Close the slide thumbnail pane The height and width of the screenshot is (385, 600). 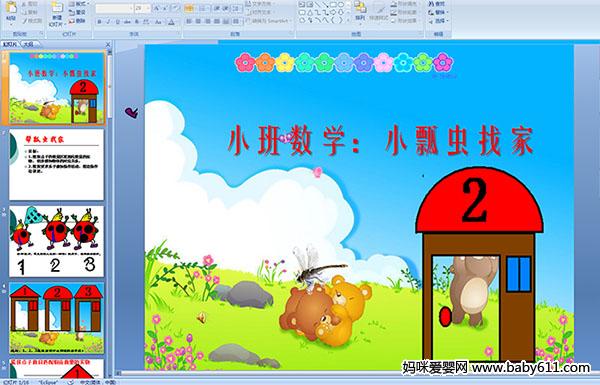[x=108, y=44]
